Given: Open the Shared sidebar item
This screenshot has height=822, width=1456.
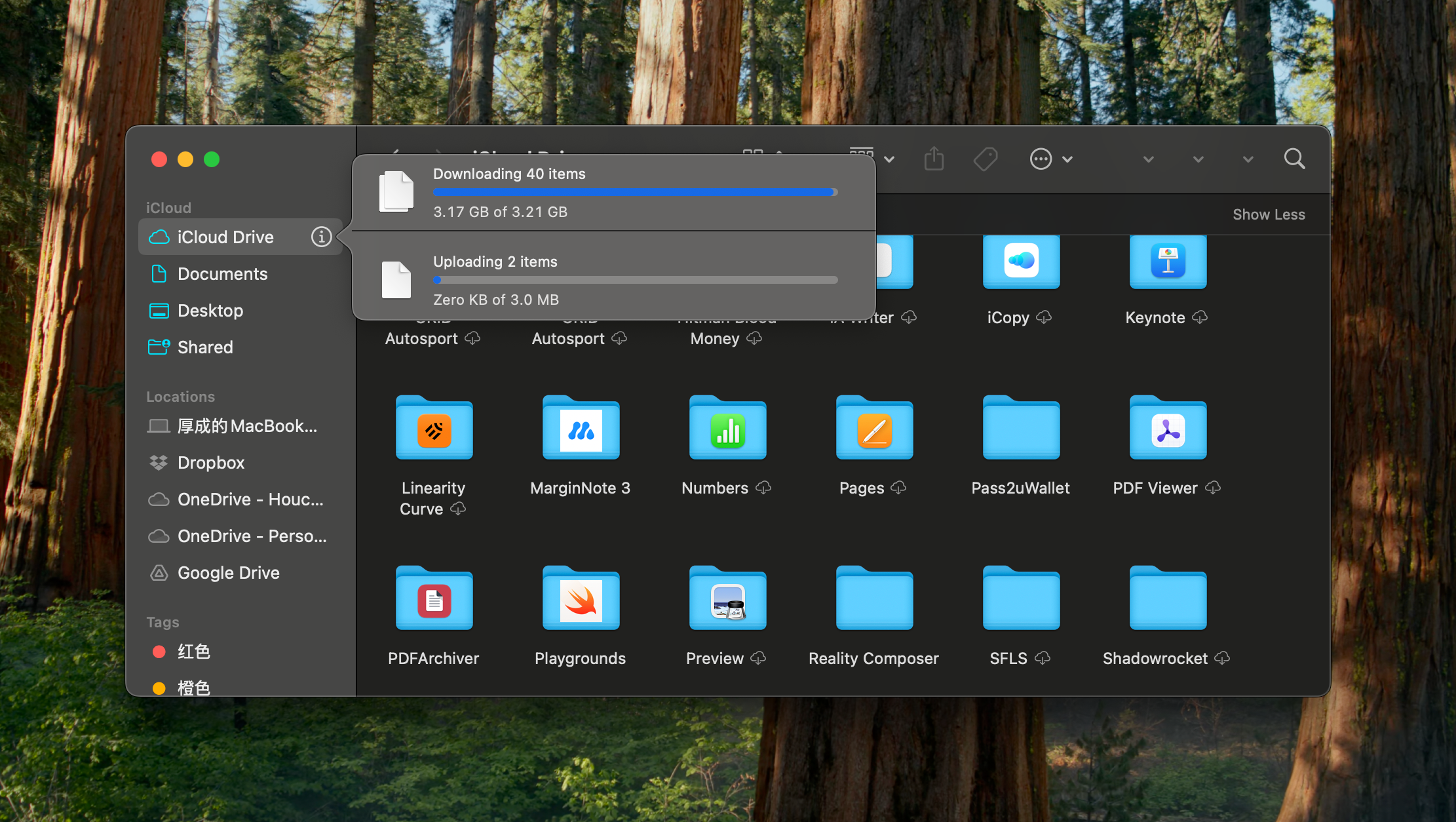Looking at the screenshot, I should [204, 347].
